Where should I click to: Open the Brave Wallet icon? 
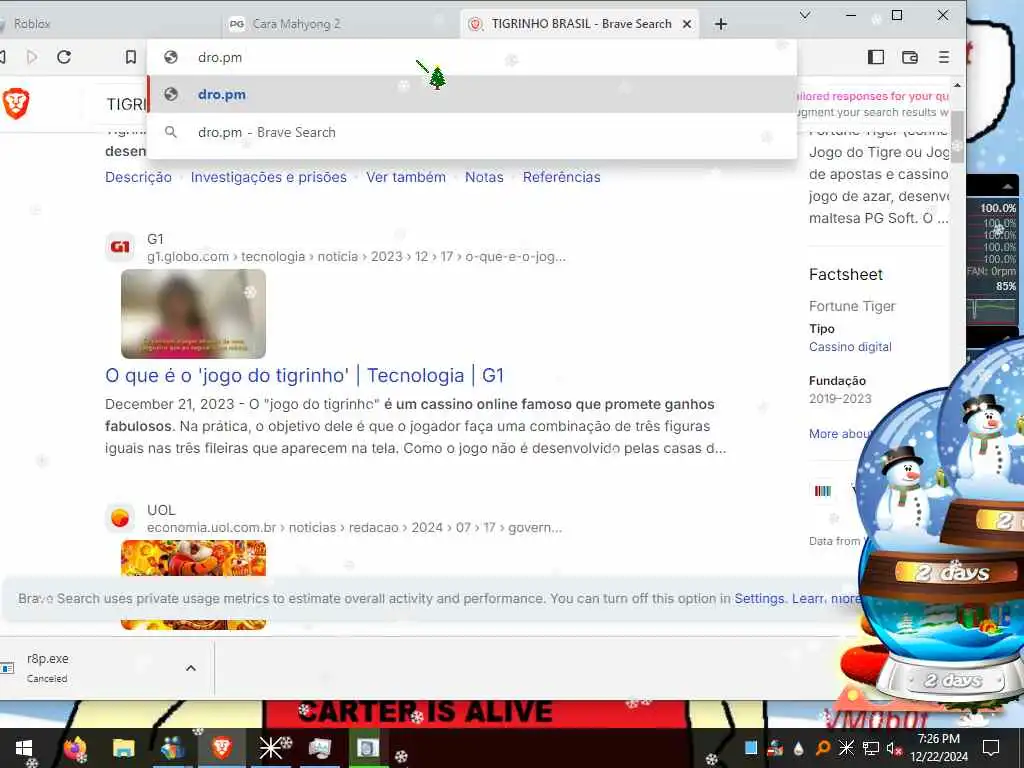coord(910,57)
